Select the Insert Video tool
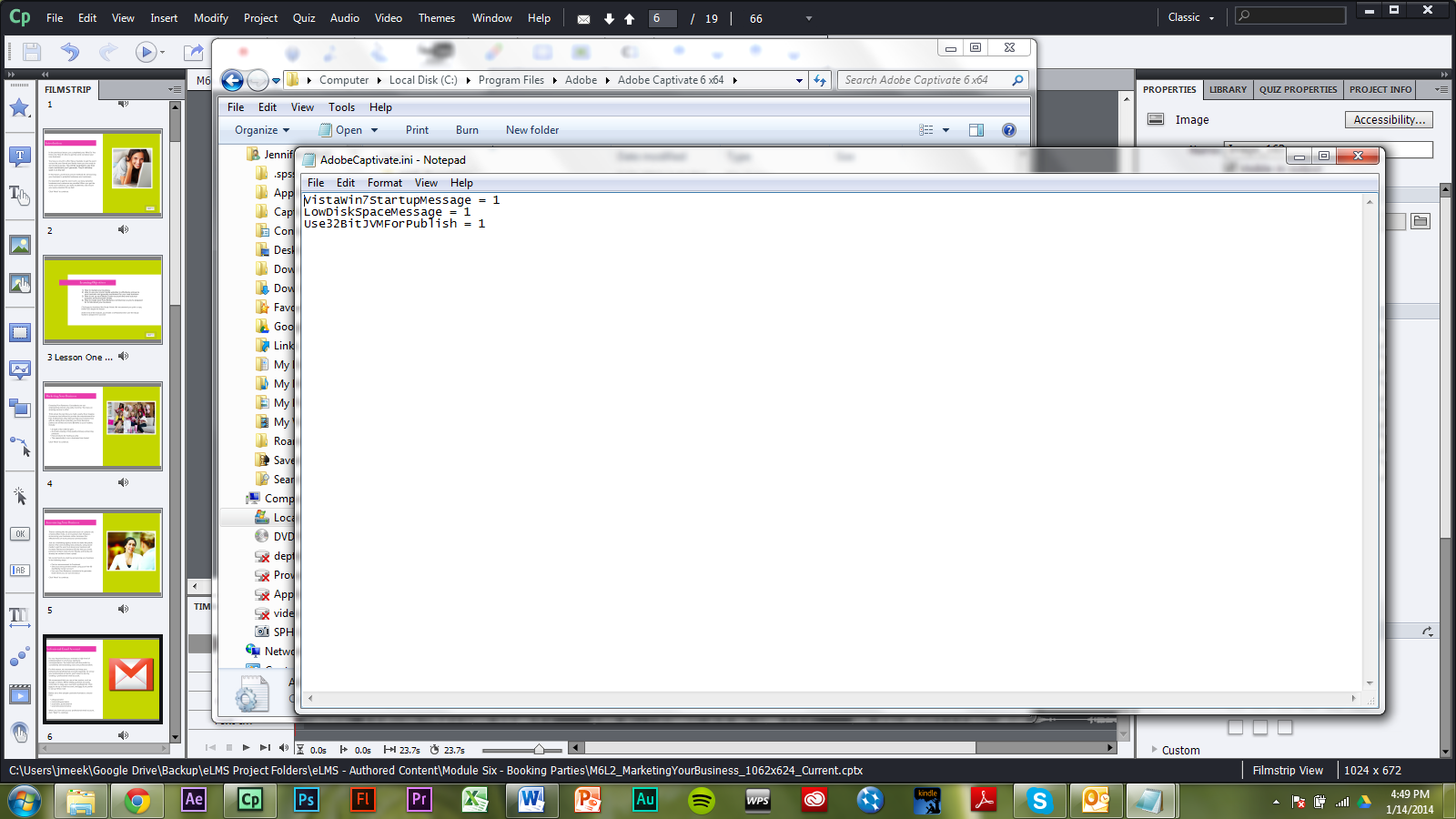Image resolution: width=1456 pixels, height=819 pixels. [x=20, y=695]
